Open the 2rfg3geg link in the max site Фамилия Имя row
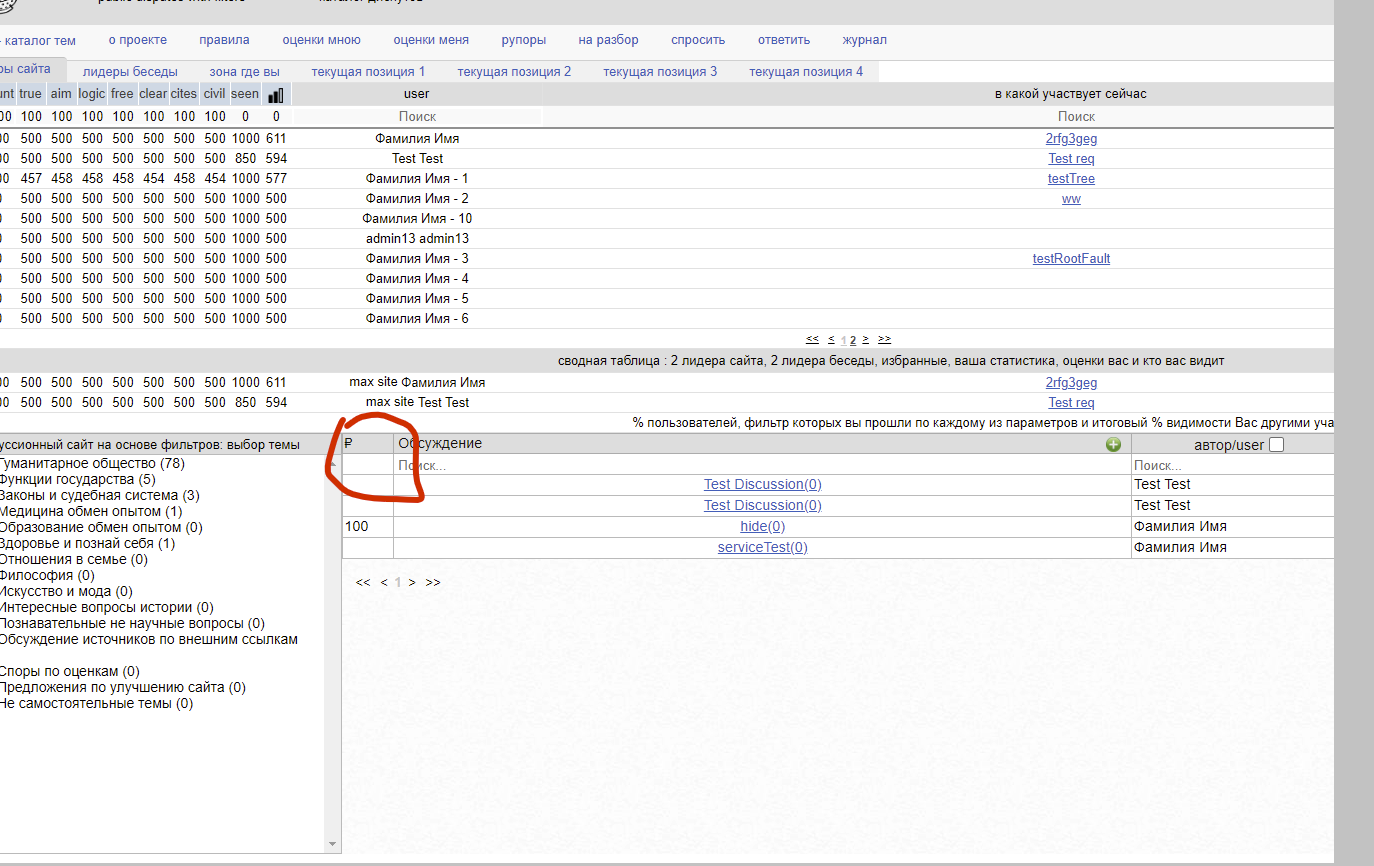1374x866 pixels. tap(1071, 383)
